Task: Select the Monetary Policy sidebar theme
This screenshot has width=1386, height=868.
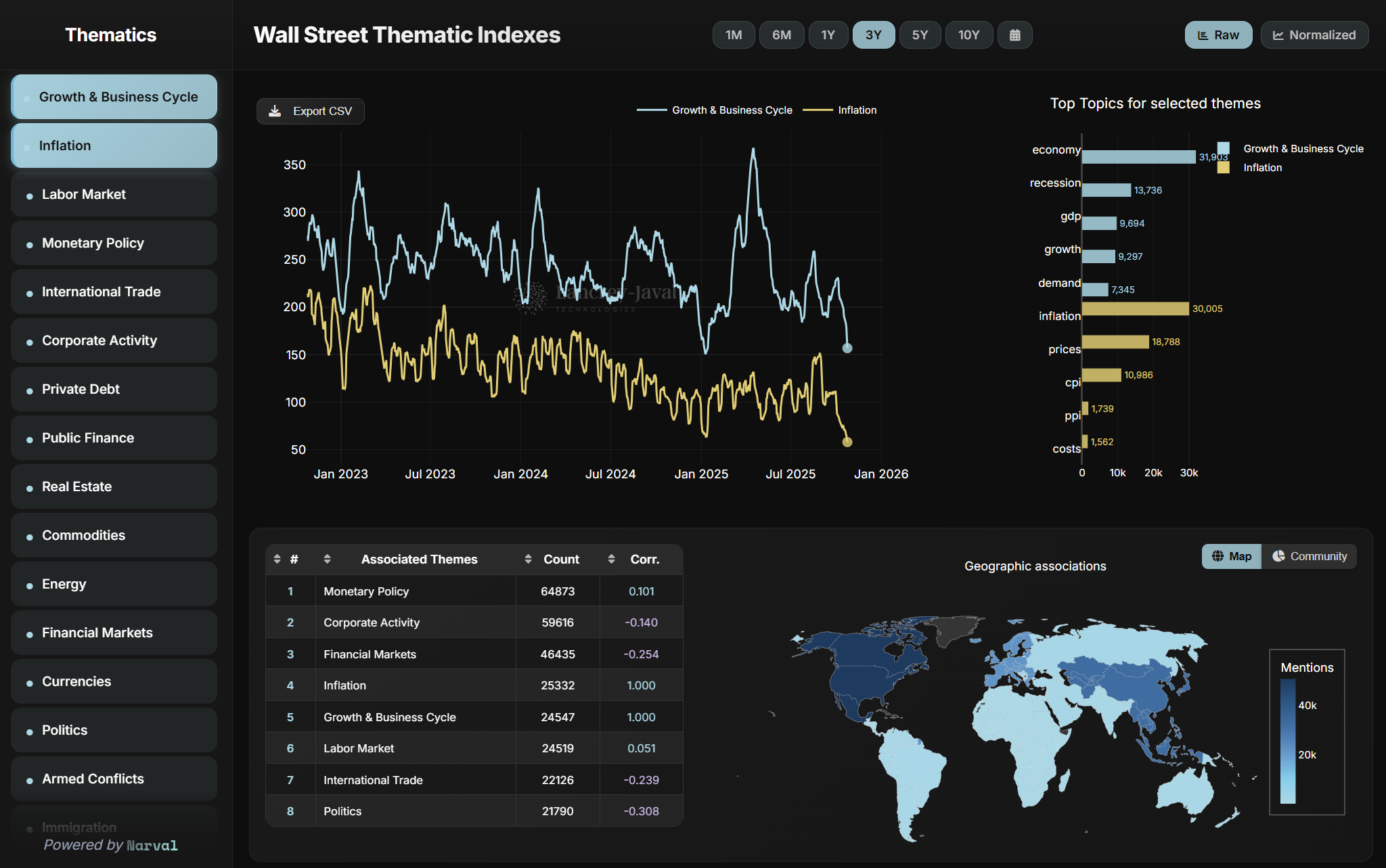Action: pyautogui.click(x=114, y=243)
